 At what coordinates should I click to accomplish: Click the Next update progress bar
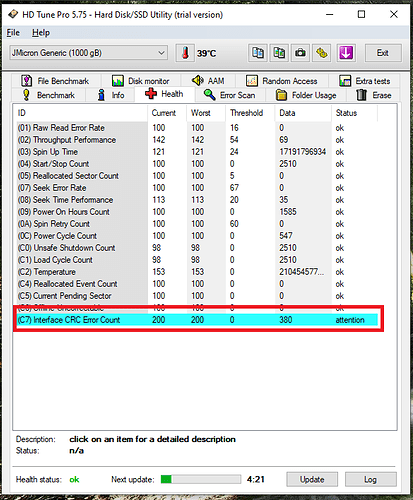click(201, 479)
